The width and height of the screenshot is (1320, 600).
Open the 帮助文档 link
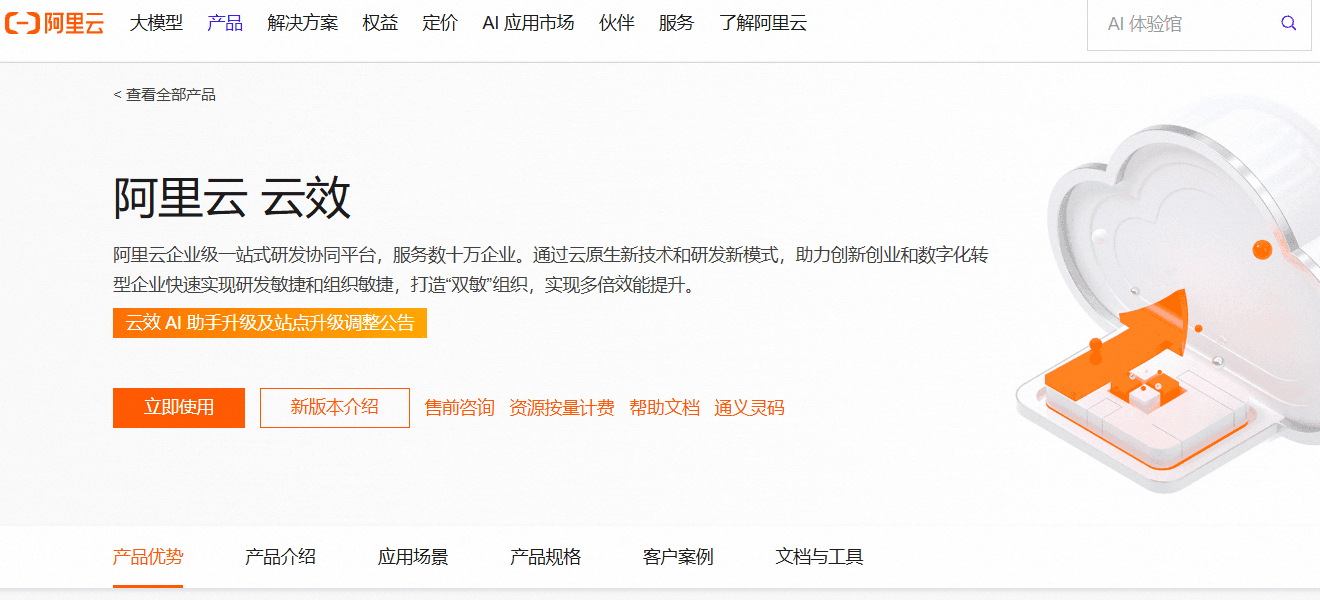pyautogui.click(x=665, y=407)
